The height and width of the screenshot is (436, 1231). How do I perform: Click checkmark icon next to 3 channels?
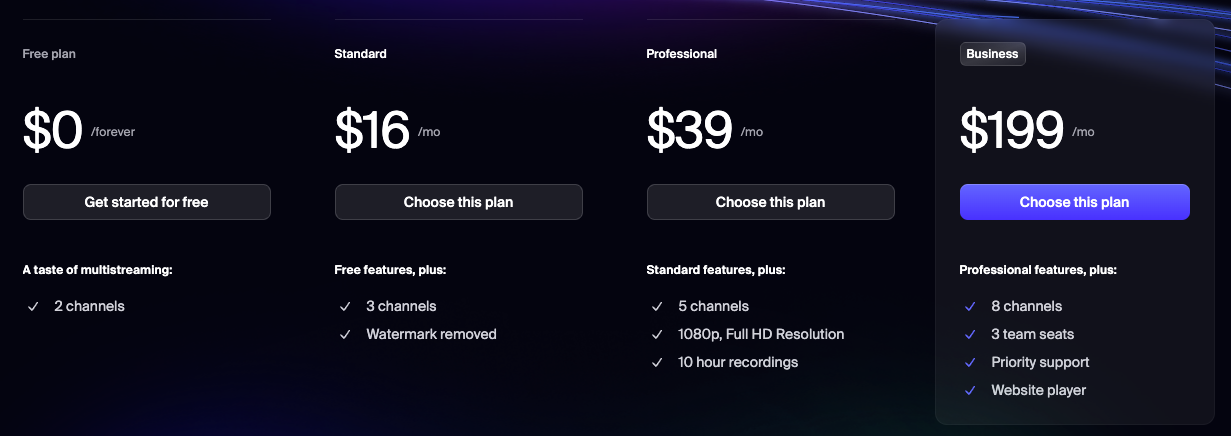(x=345, y=306)
